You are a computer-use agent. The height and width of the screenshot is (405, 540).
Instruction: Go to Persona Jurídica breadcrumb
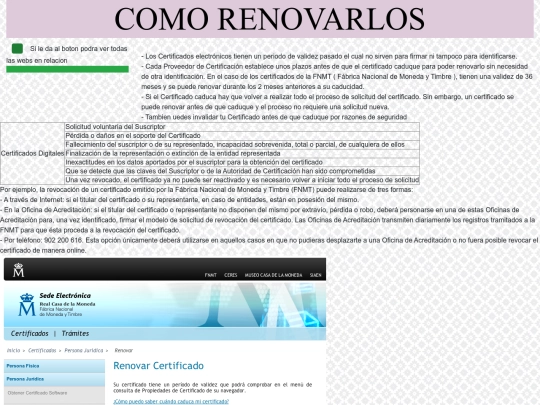point(84,350)
